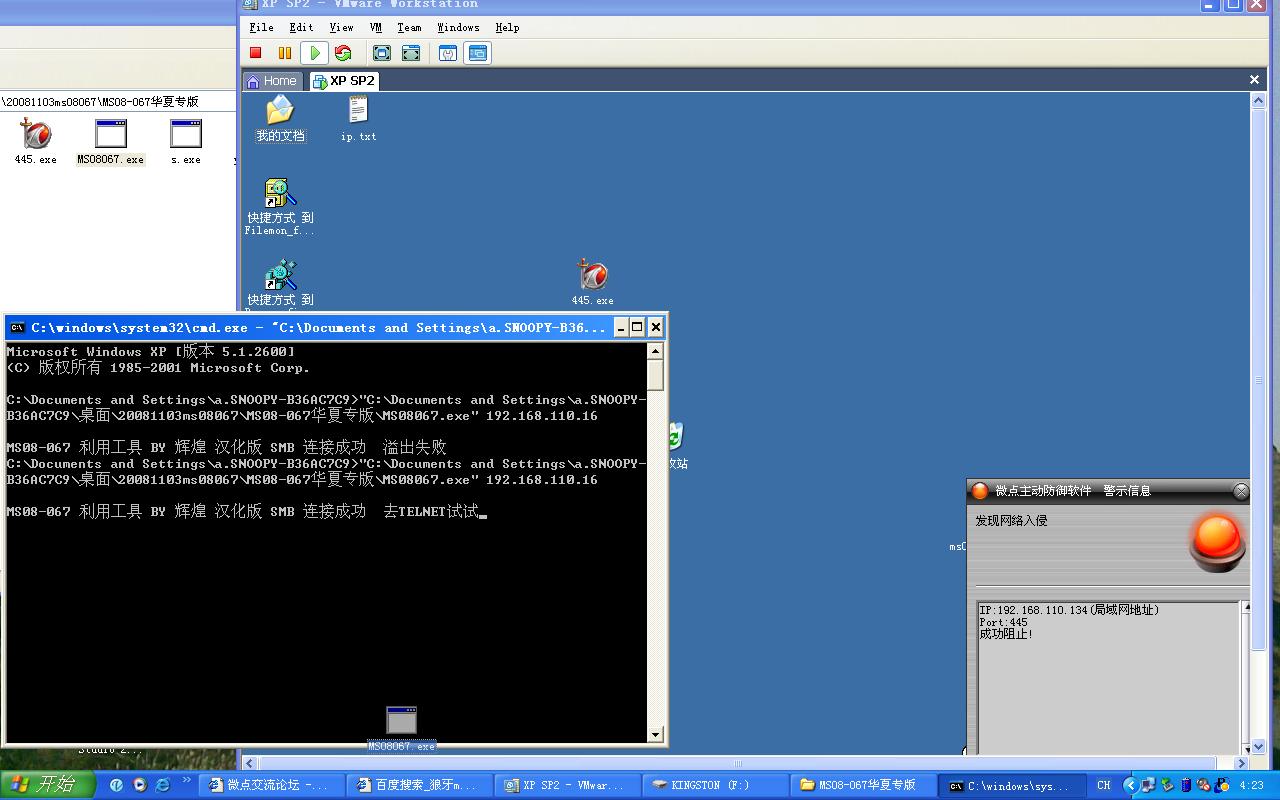
Task: Click the Internet Explorer quick launch icon
Action: tap(163, 785)
